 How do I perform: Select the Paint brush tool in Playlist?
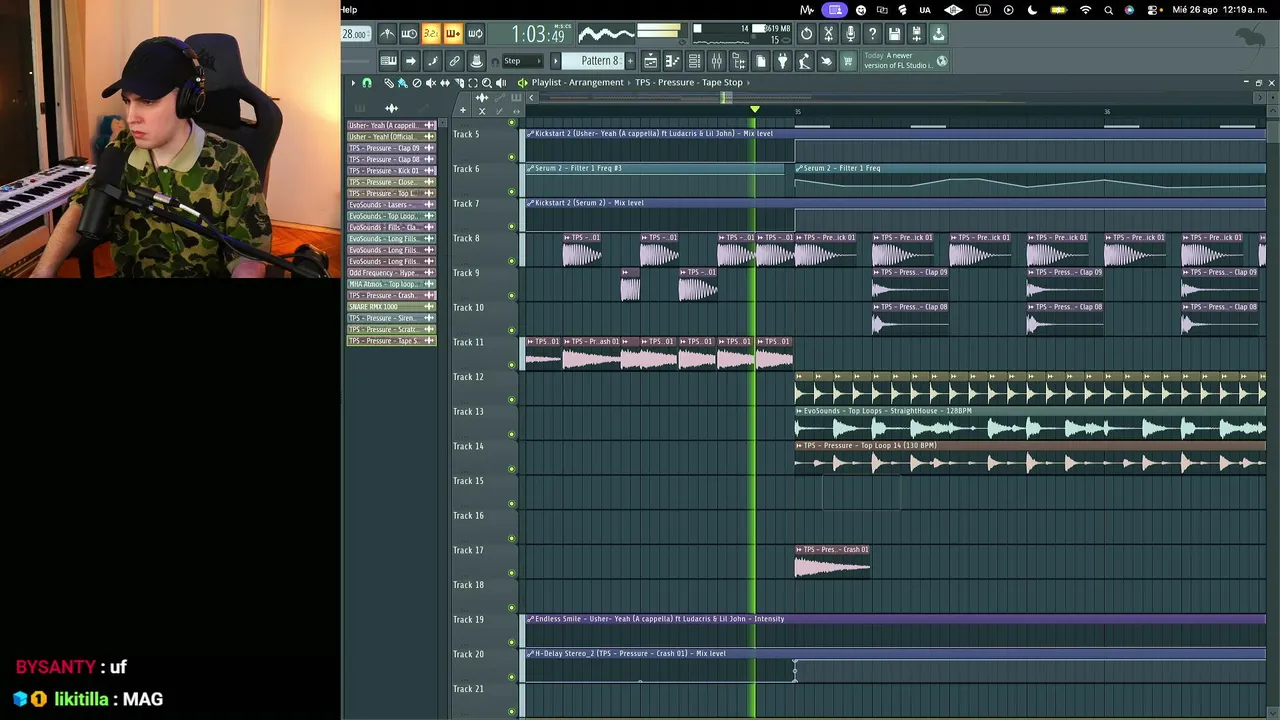pyautogui.click(x=403, y=83)
